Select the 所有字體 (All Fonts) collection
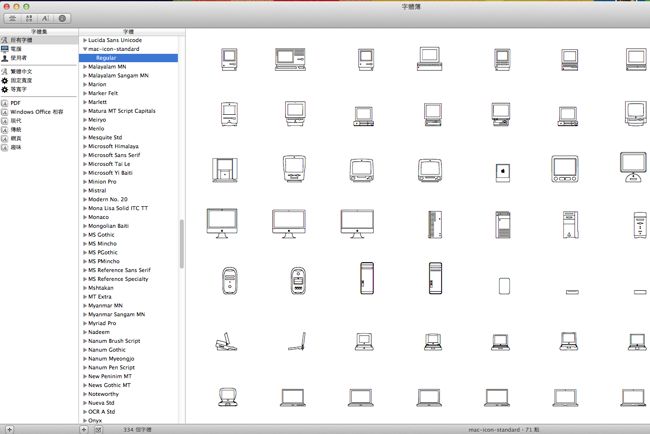The image size is (650, 434). coord(20,39)
